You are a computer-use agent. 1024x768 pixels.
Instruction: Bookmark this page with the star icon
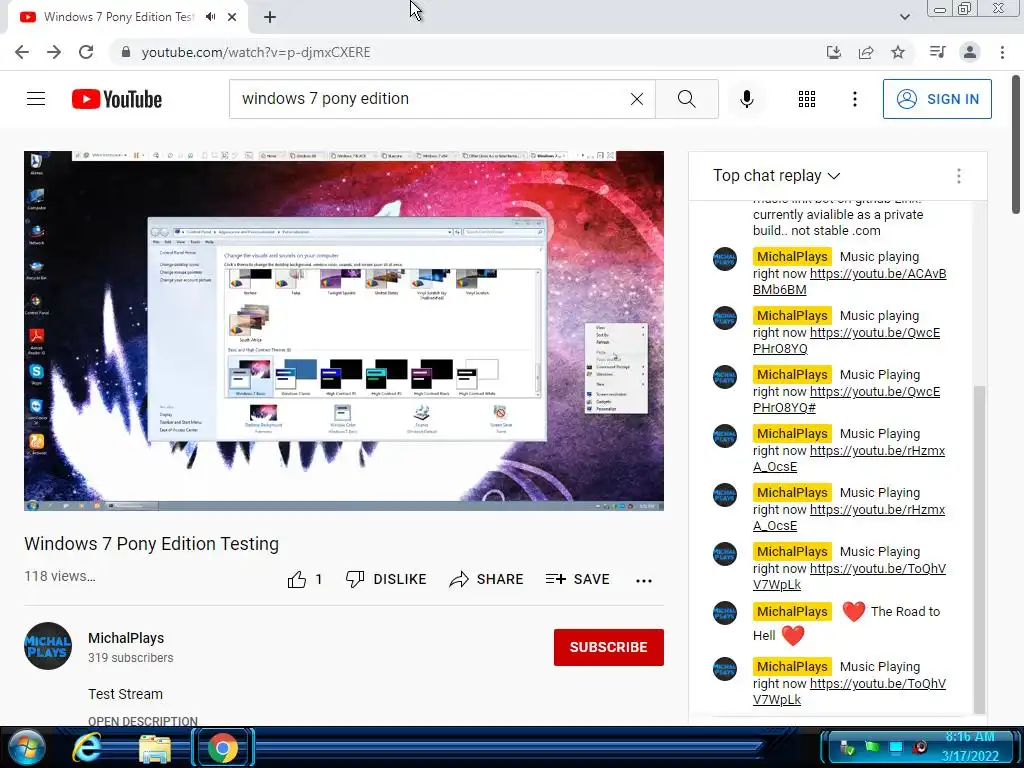(x=898, y=52)
